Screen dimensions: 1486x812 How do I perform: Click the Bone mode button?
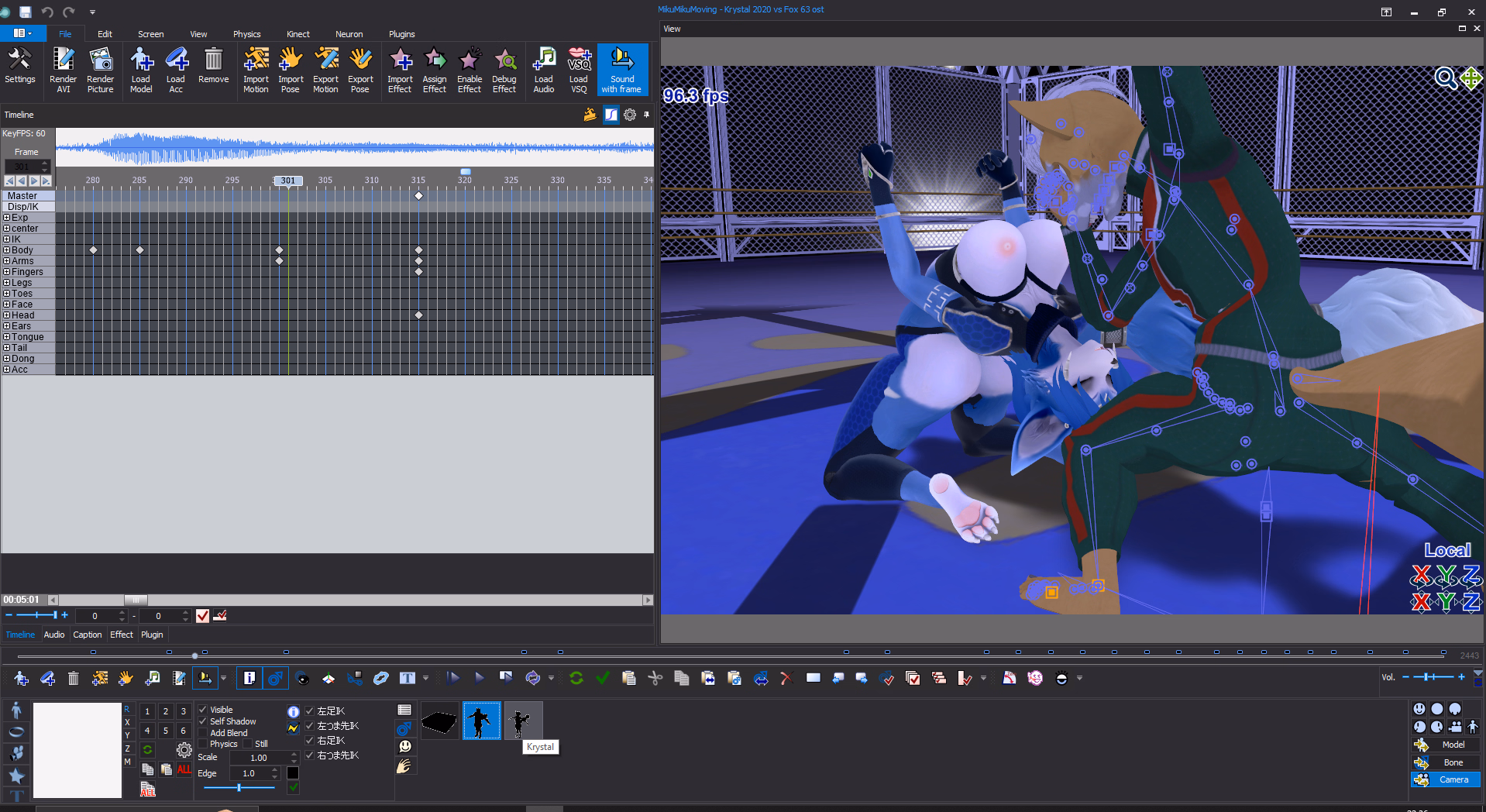(x=1446, y=762)
